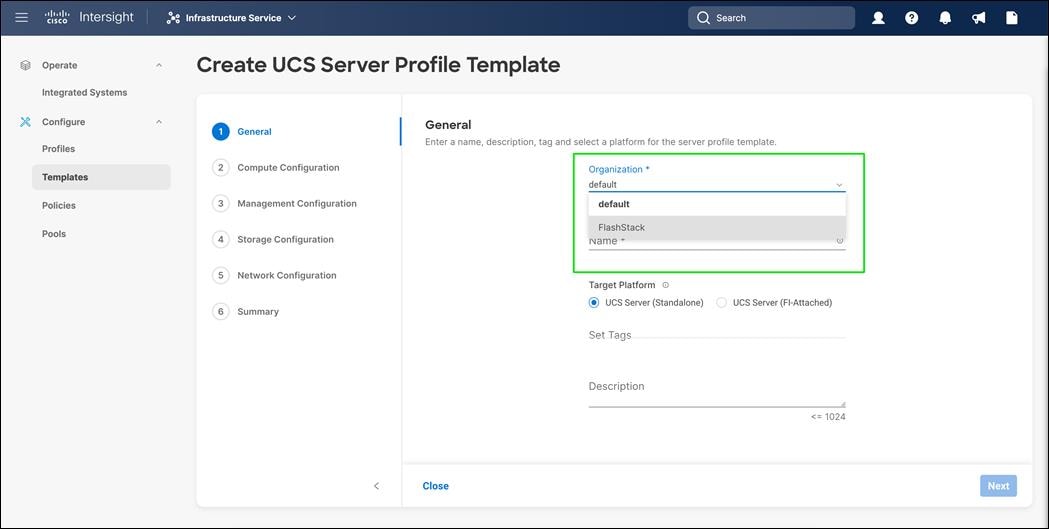Click the Next button
The image size is (1049, 529).
point(998,486)
